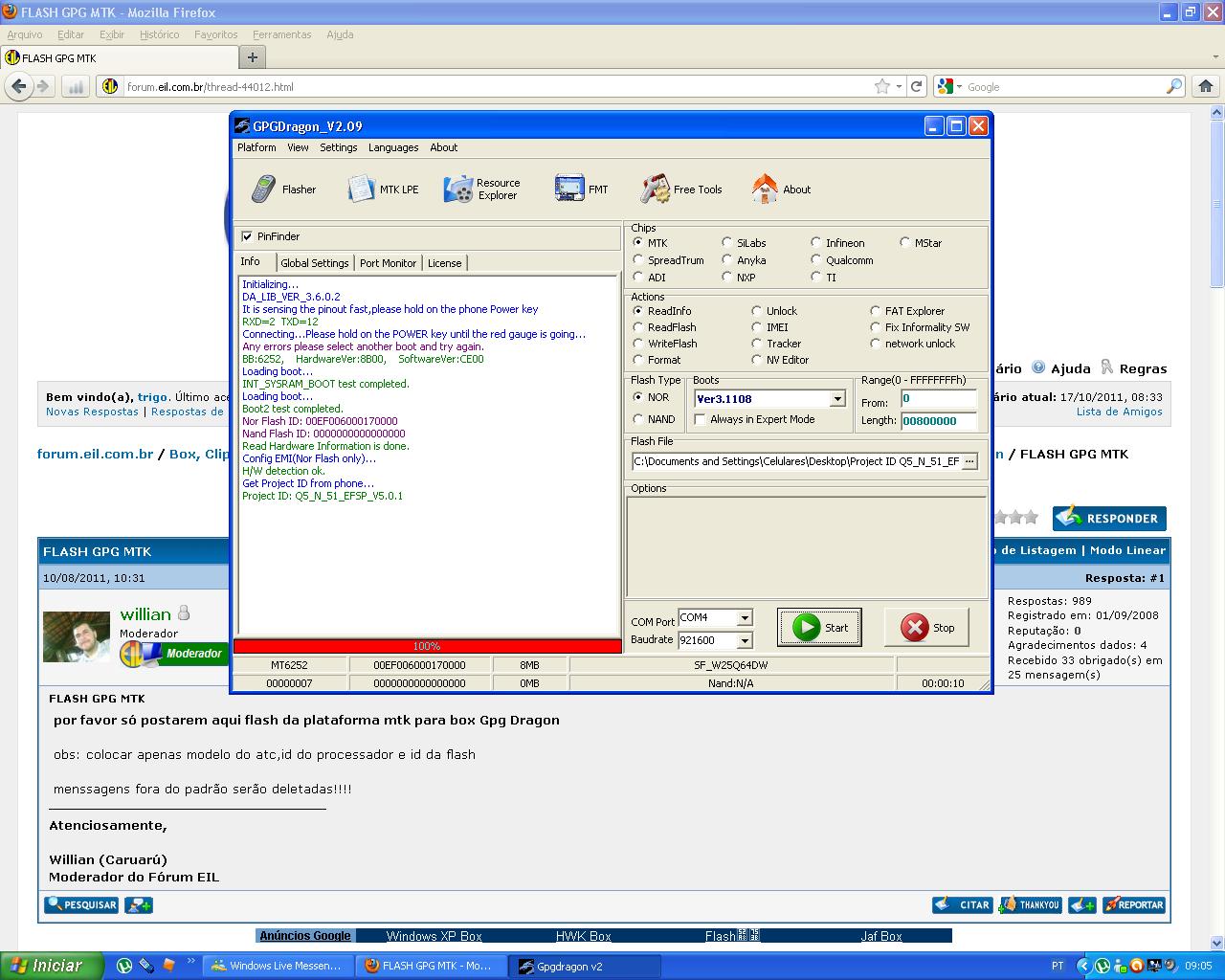The image size is (1225, 980).
Task: Select the SpreadTrum chip option
Action: coord(638,260)
